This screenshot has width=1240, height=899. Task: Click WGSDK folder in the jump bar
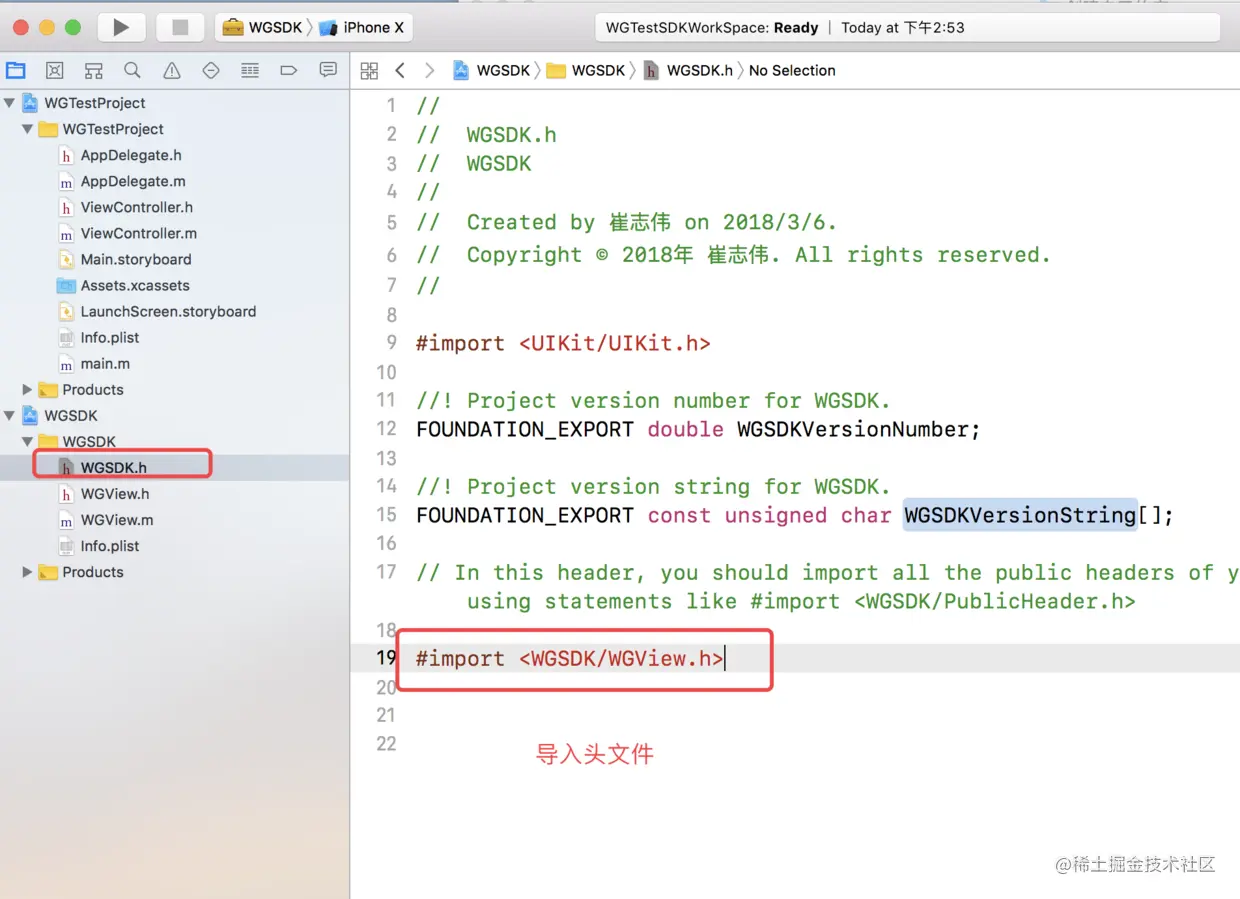586,70
